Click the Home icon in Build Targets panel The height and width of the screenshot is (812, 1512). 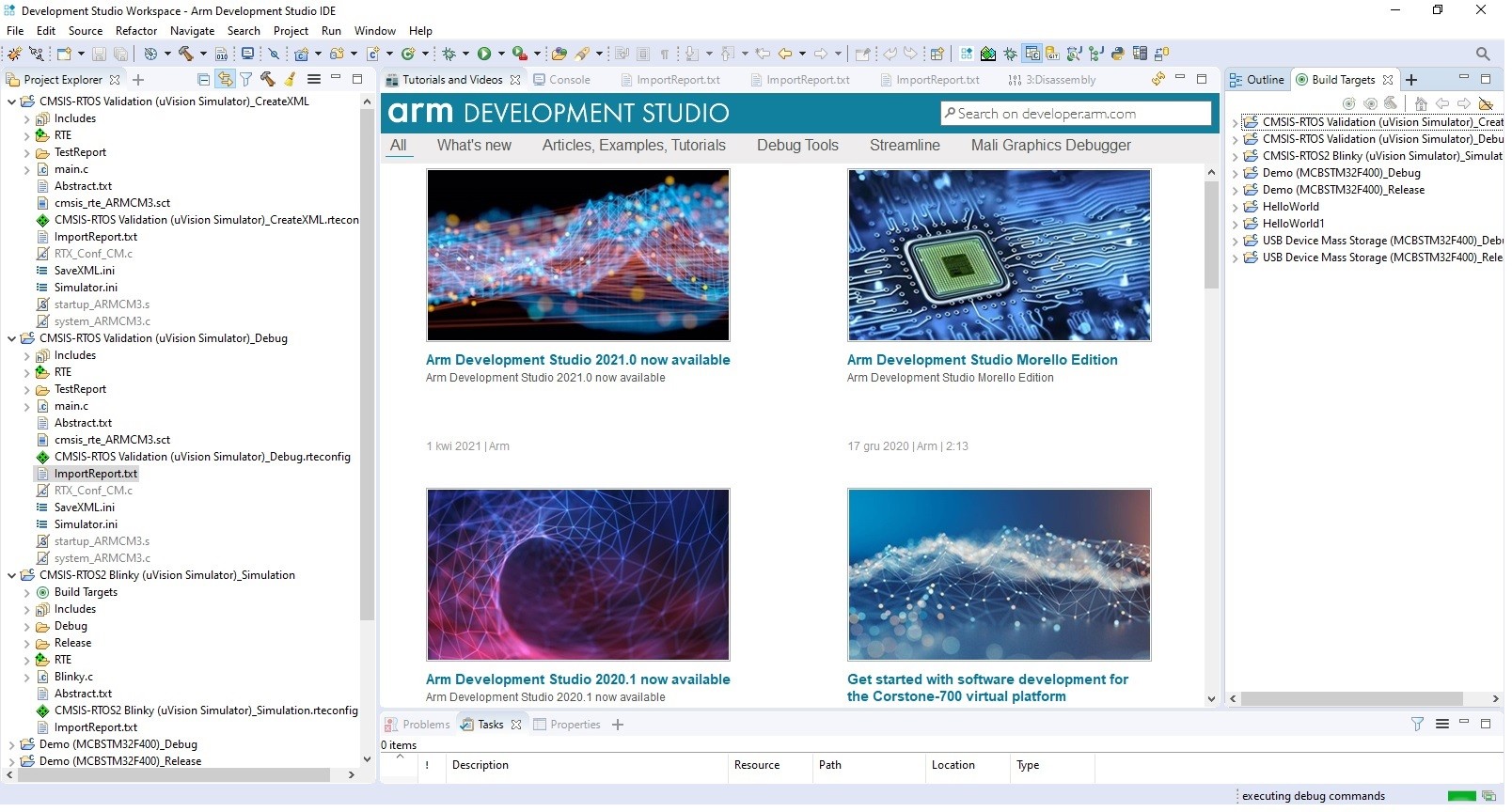(1421, 103)
